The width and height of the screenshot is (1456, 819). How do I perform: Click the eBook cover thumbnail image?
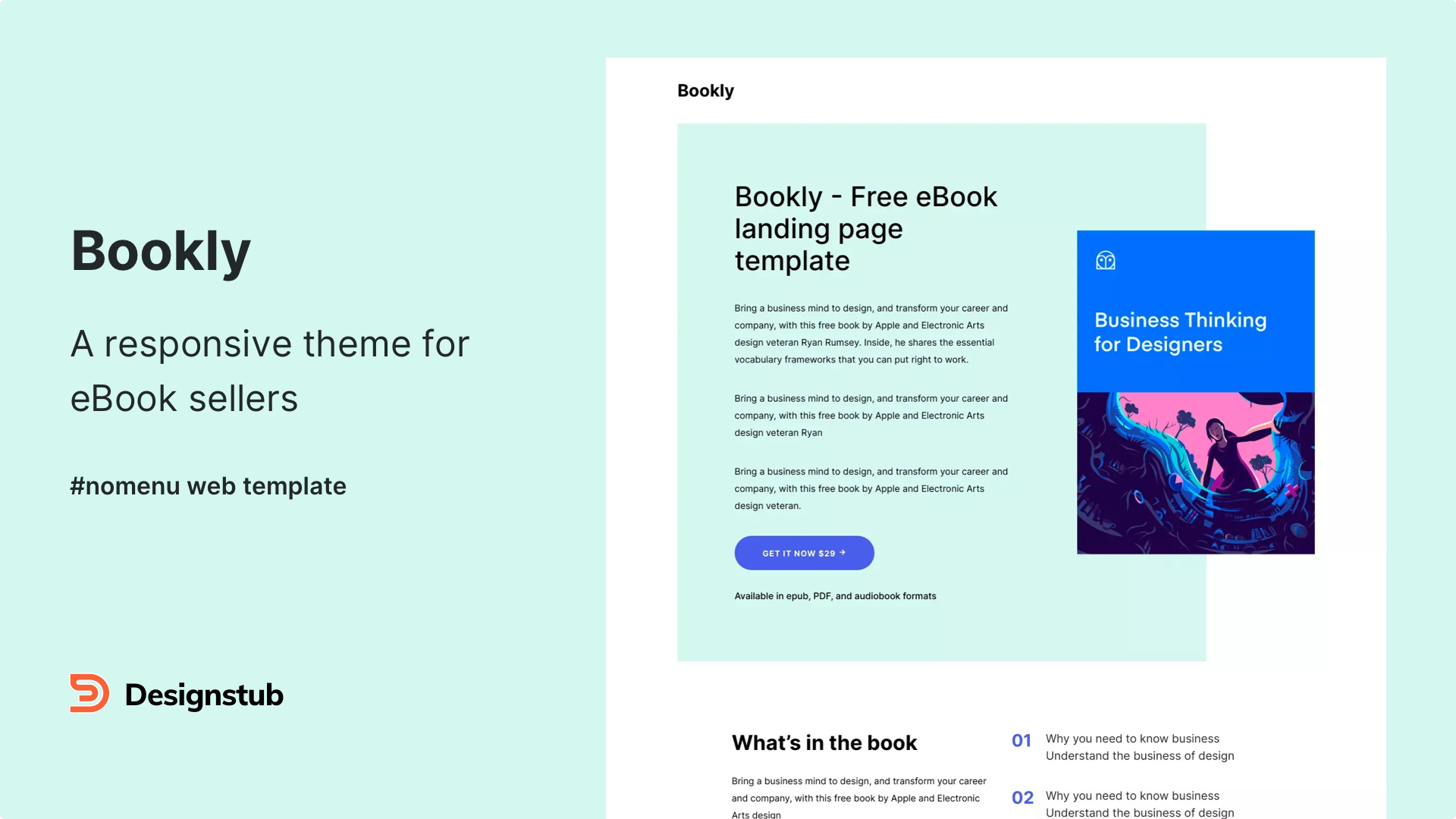click(x=1195, y=391)
